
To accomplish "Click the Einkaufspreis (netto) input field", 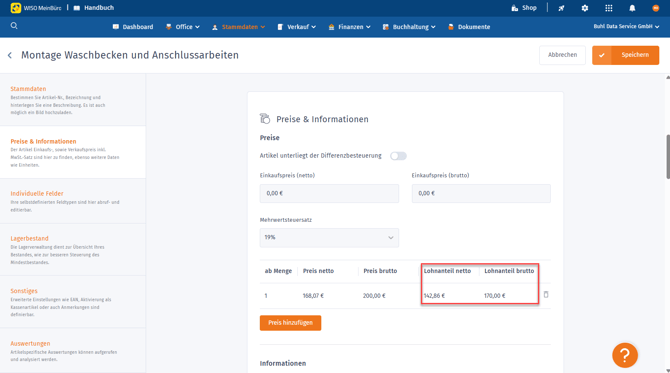I will [329, 193].
